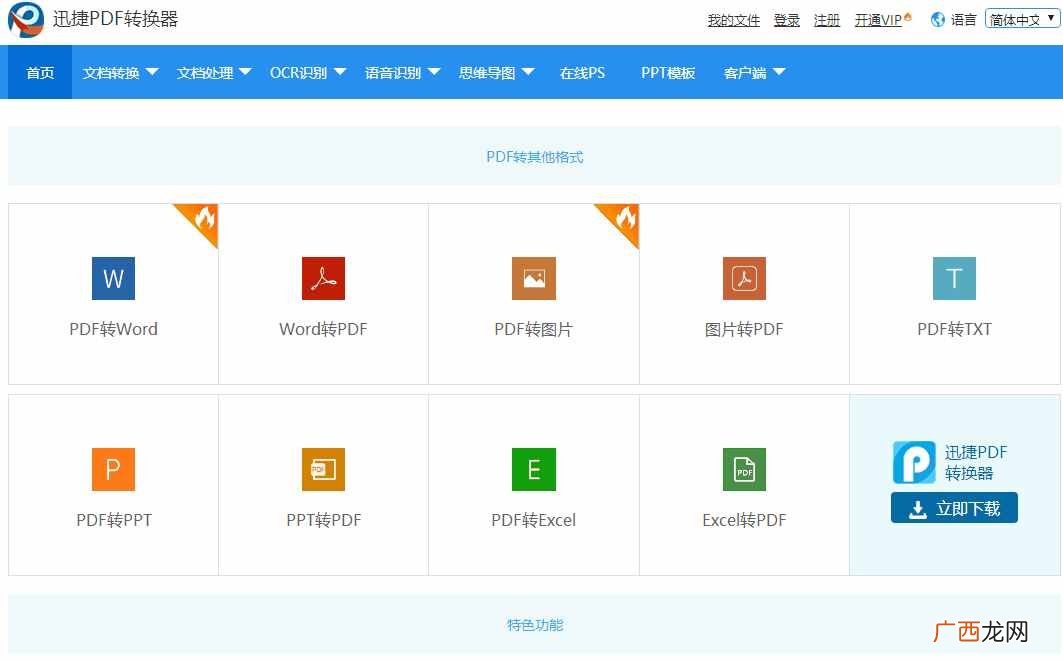Screen dimensions: 1063x660
Task: Click the green PDF file icon for Excel转PDF
Action: [x=744, y=469]
